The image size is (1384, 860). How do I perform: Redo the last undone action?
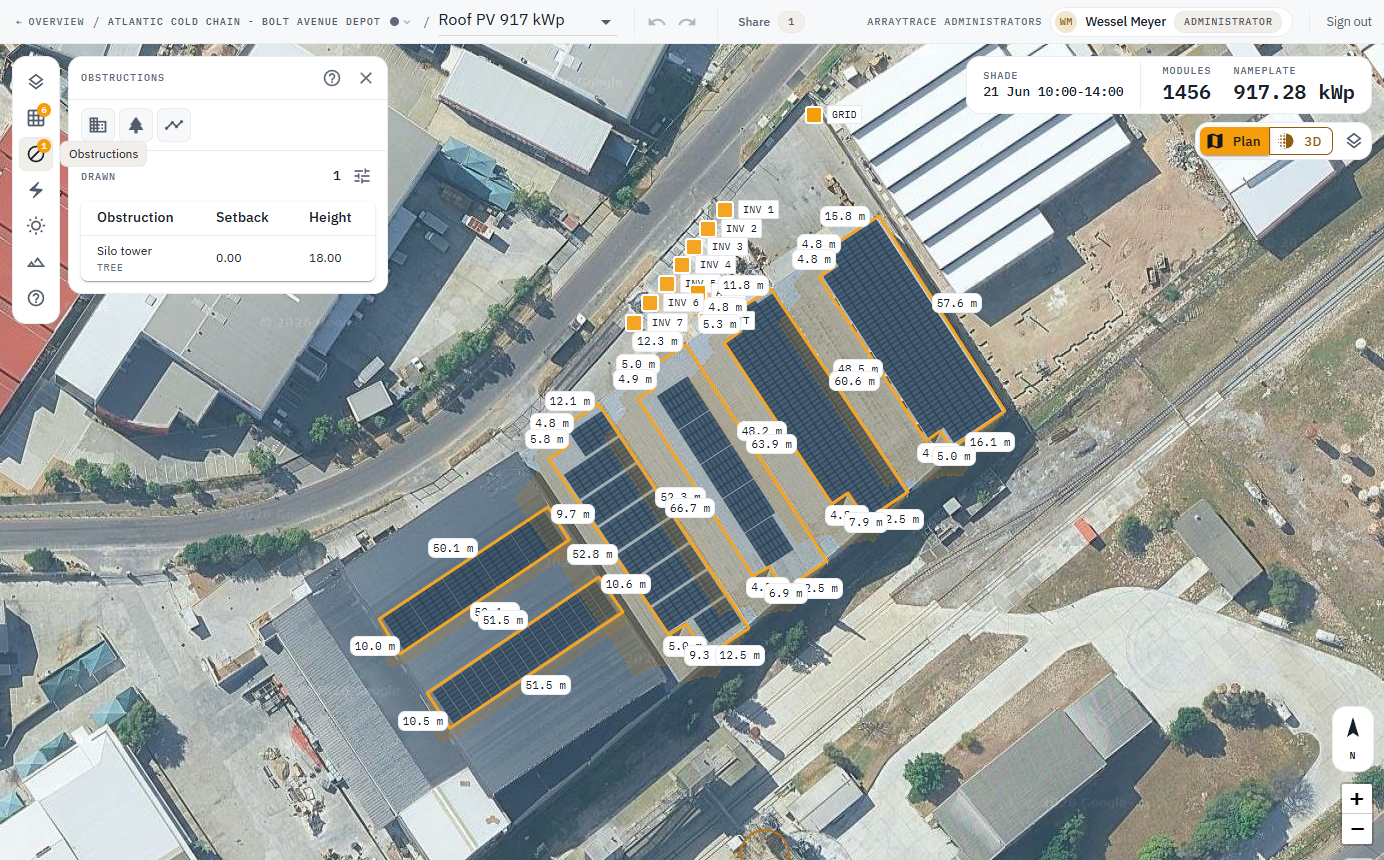(687, 22)
